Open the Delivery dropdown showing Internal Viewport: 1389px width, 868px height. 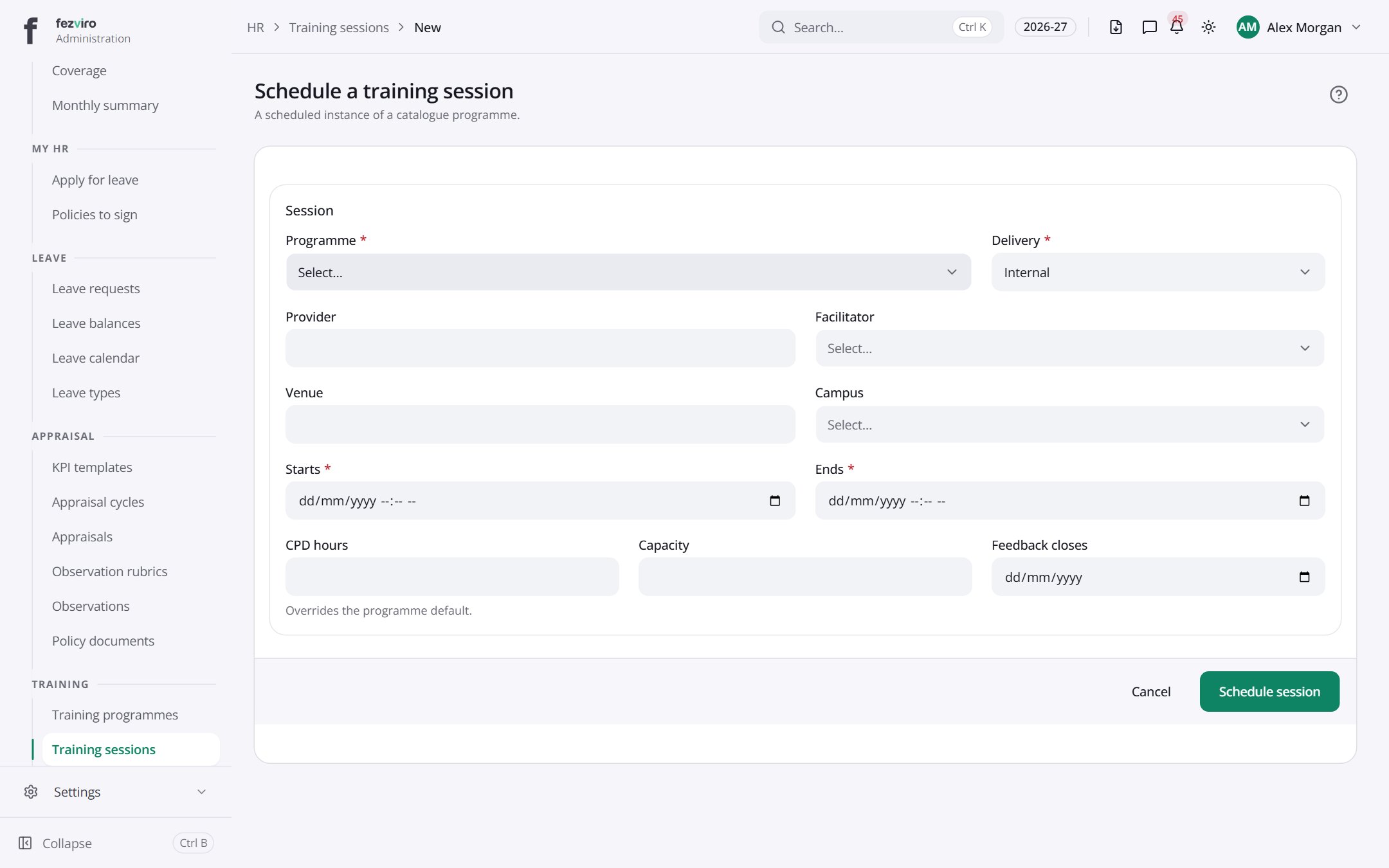(1157, 272)
